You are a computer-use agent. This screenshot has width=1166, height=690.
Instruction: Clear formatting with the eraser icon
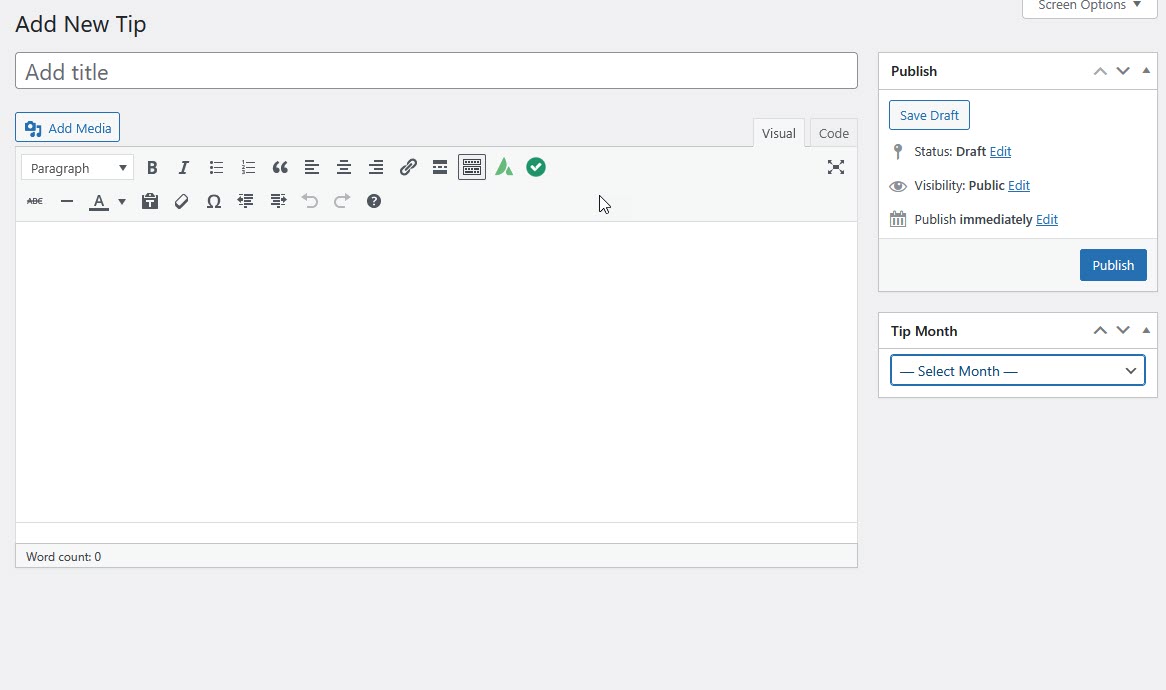coord(182,201)
